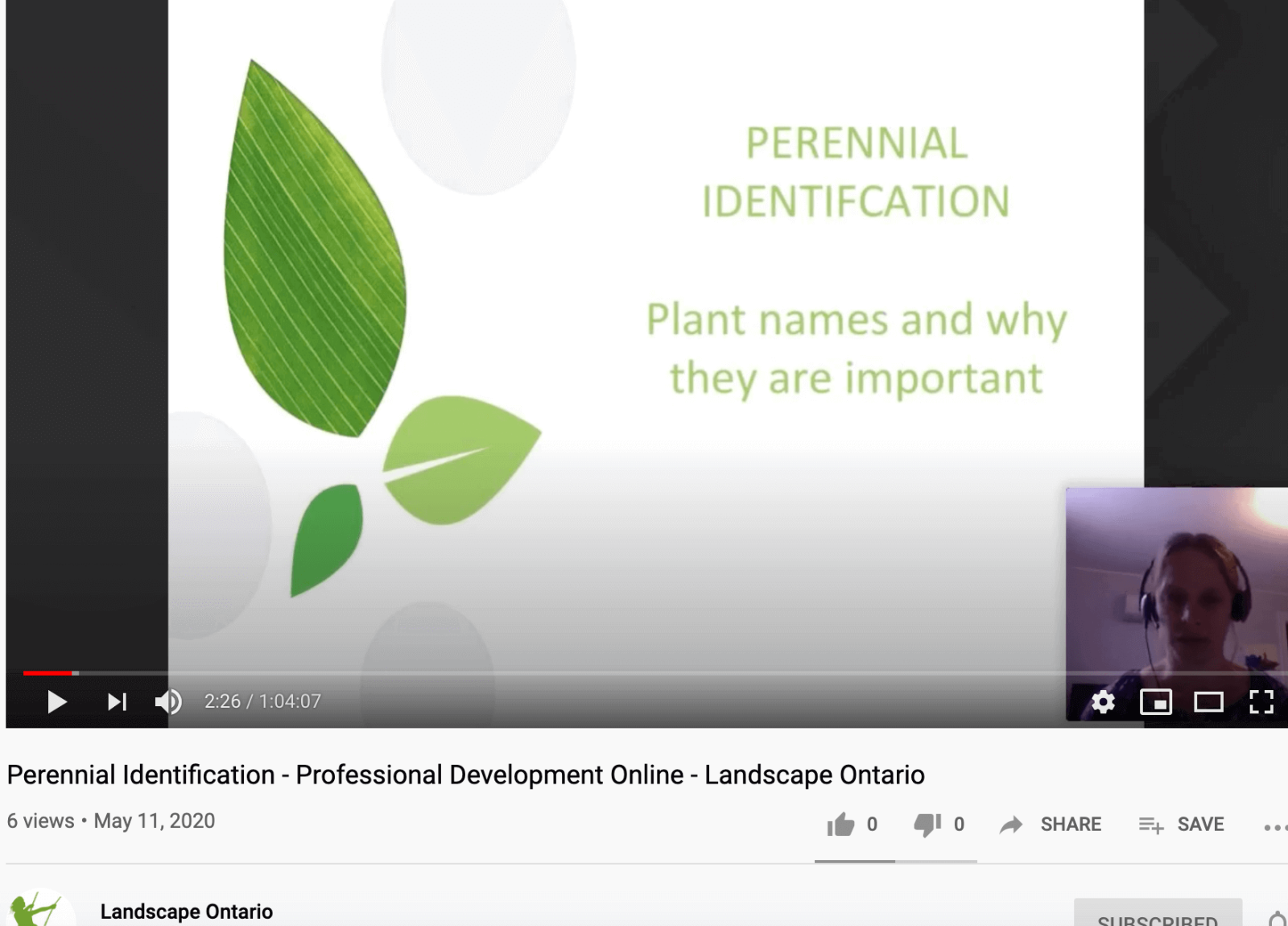Enter fullscreen mode

1261,702
